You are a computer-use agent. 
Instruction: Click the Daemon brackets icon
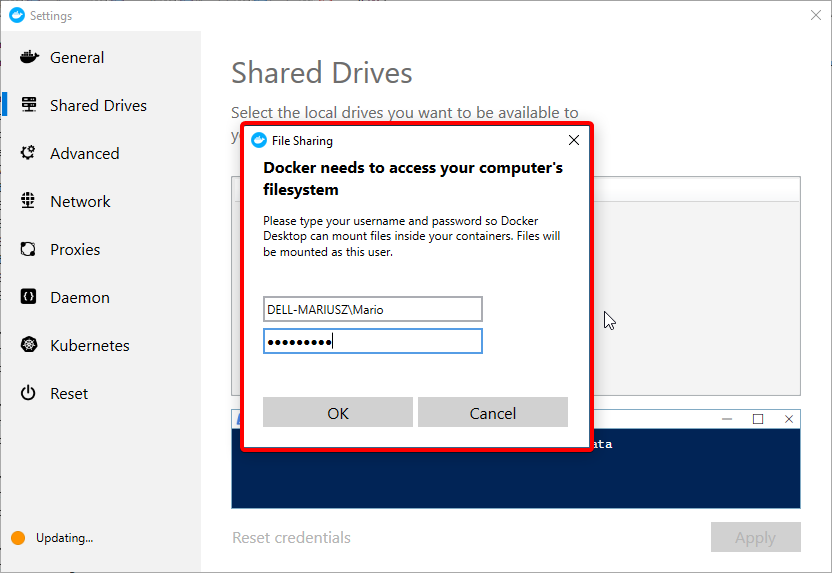point(29,297)
